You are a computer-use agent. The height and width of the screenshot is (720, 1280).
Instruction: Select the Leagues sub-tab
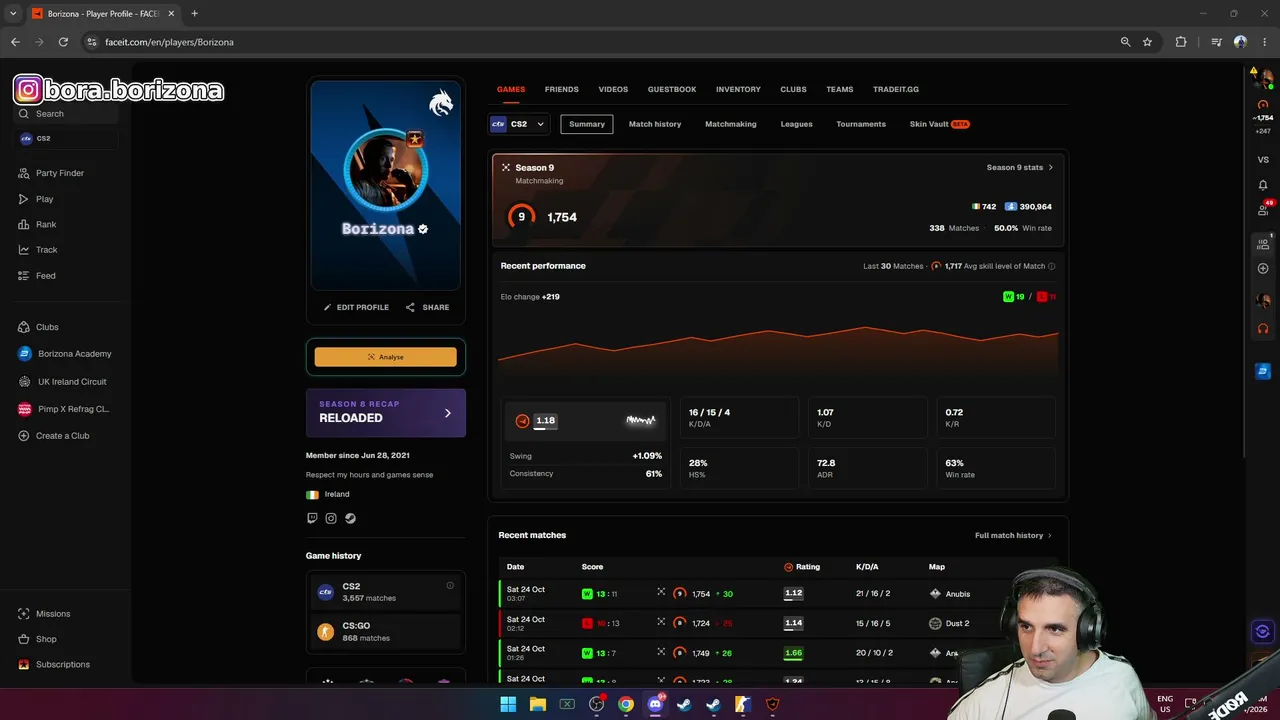tap(796, 124)
